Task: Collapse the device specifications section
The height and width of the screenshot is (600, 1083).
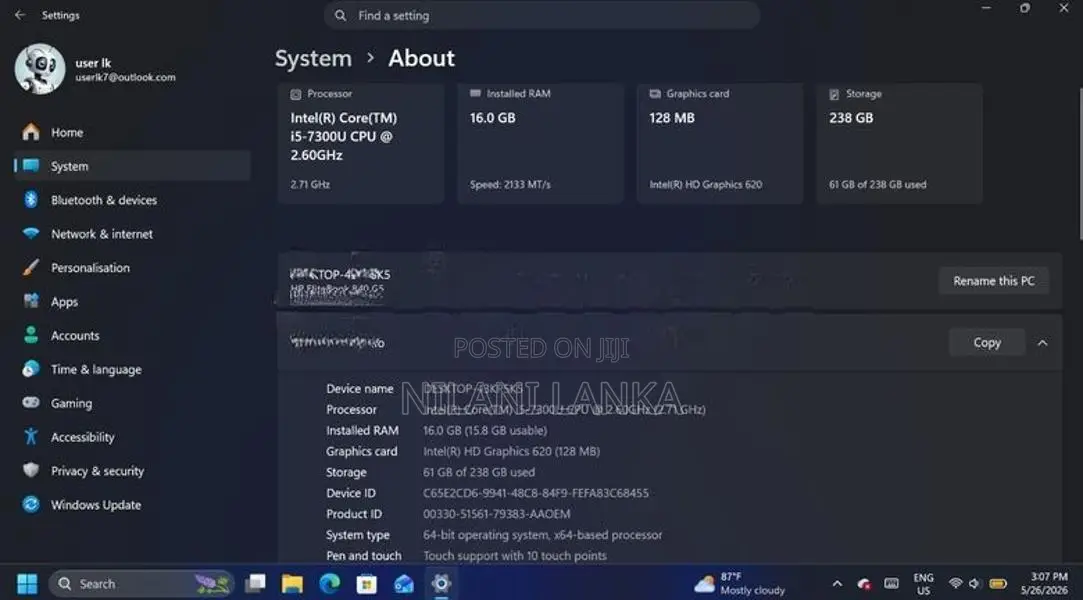Action: (x=1042, y=342)
